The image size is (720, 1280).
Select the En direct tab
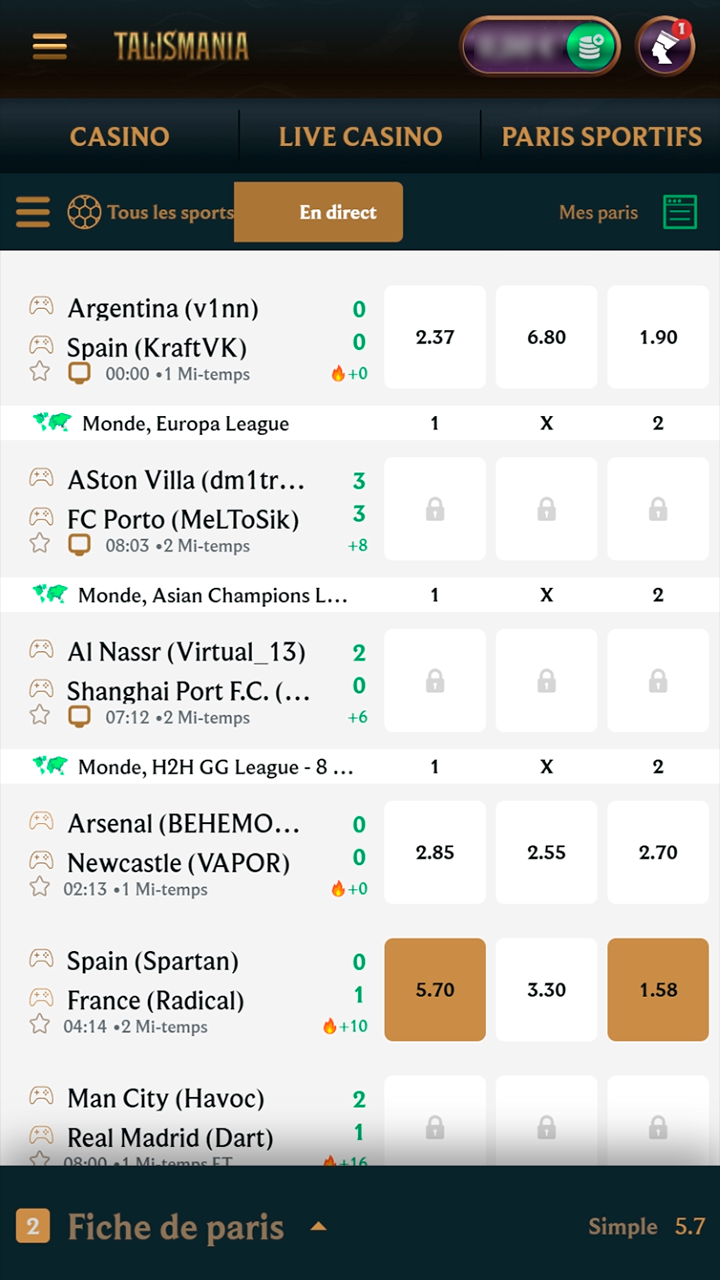(338, 212)
